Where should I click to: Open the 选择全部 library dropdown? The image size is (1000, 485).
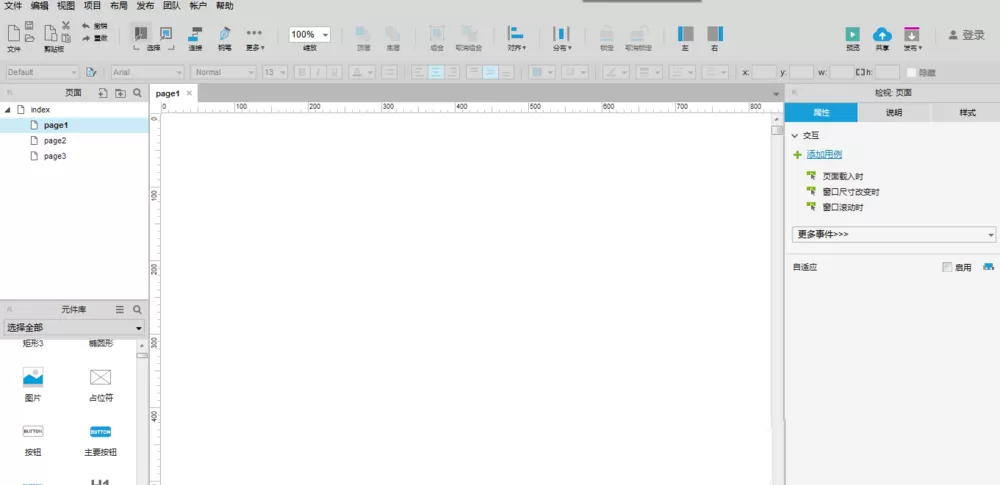pos(74,328)
